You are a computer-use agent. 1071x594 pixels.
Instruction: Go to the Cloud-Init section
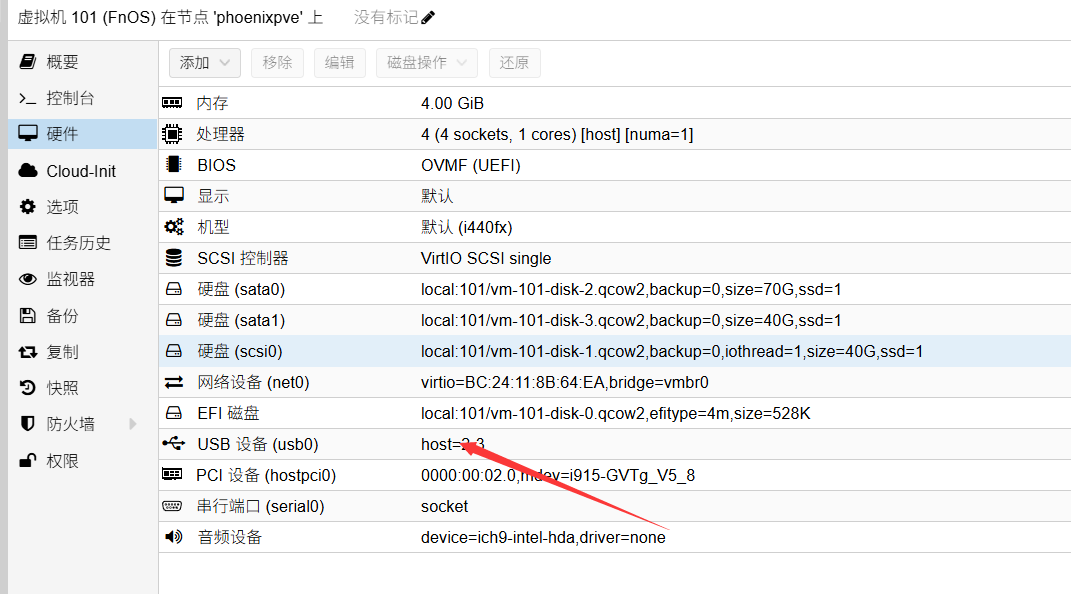(x=80, y=171)
